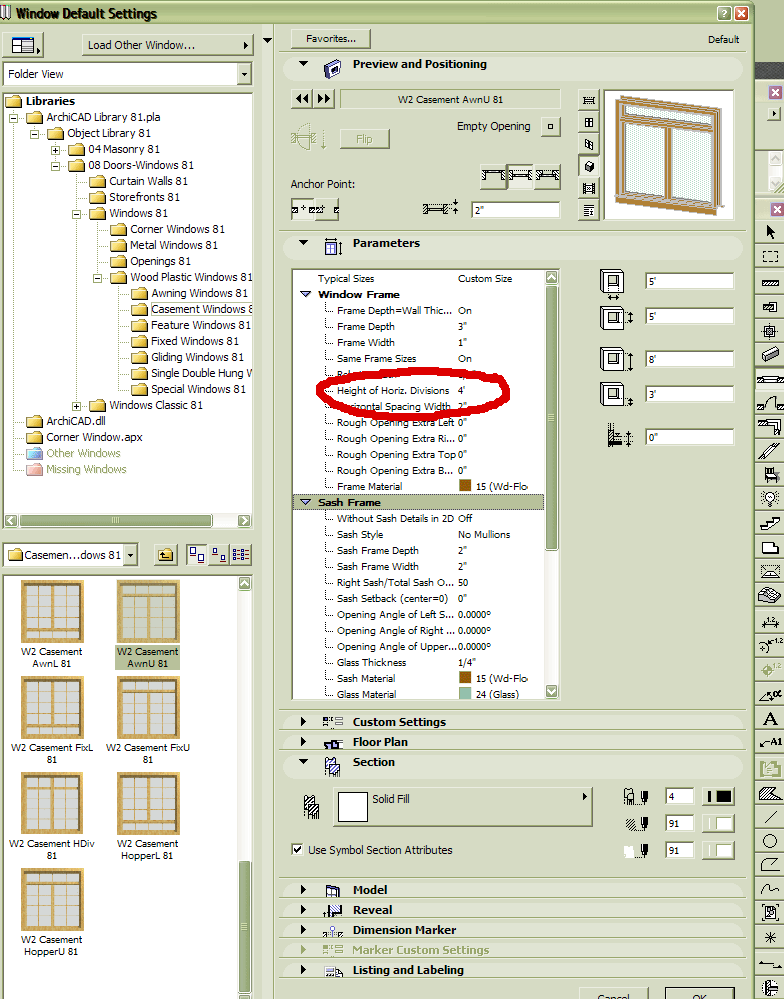Switch to list view of library items
Image resolution: width=784 pixels, height=999 pixels.
pyautogui.click(x=241, y=555)
